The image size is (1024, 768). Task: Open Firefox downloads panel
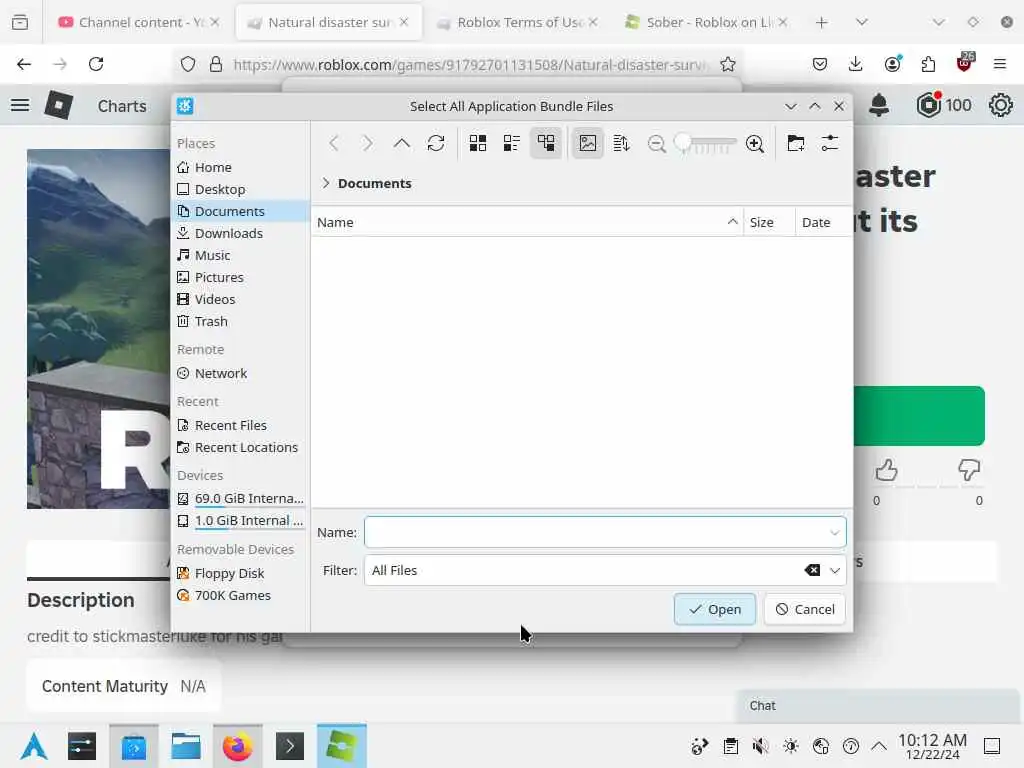coord(856,64)
